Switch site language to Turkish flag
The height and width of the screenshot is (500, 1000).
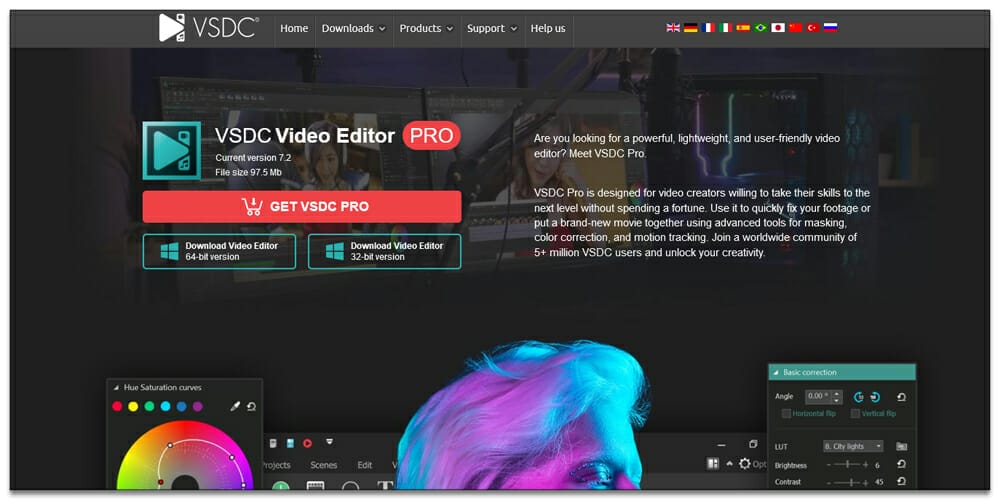(812, 27)
